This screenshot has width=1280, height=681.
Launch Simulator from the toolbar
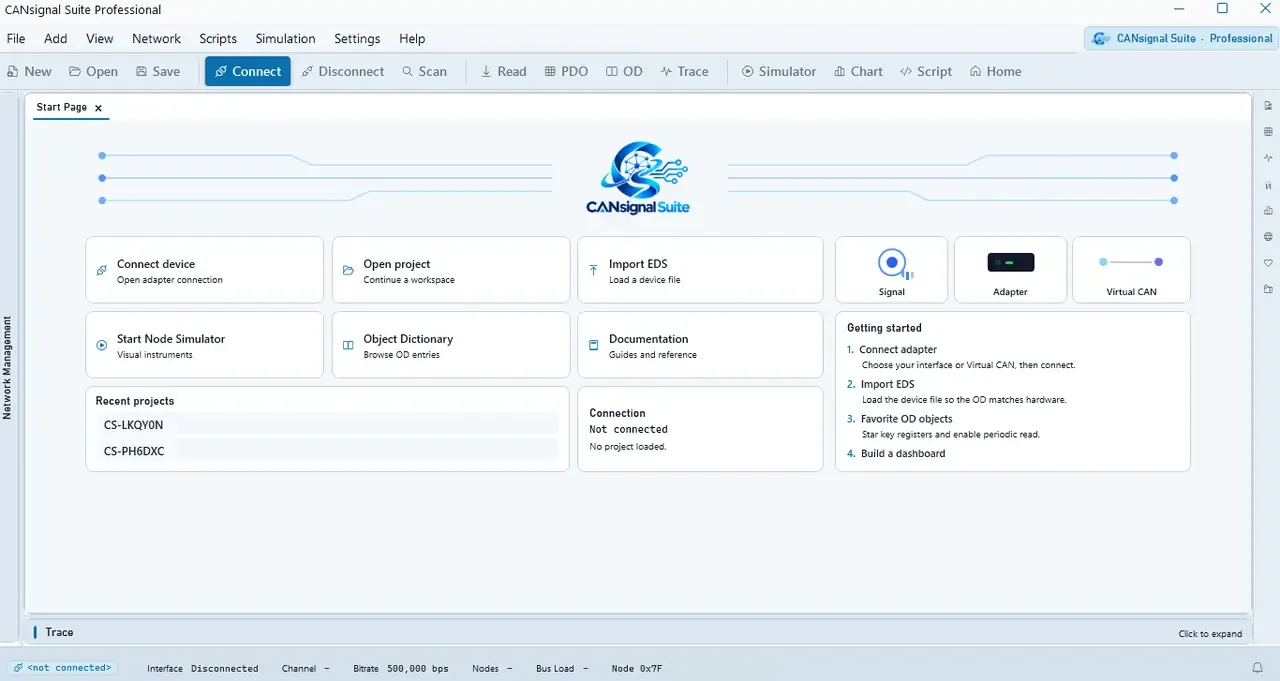pyautogui.click(x=778, y=71)
